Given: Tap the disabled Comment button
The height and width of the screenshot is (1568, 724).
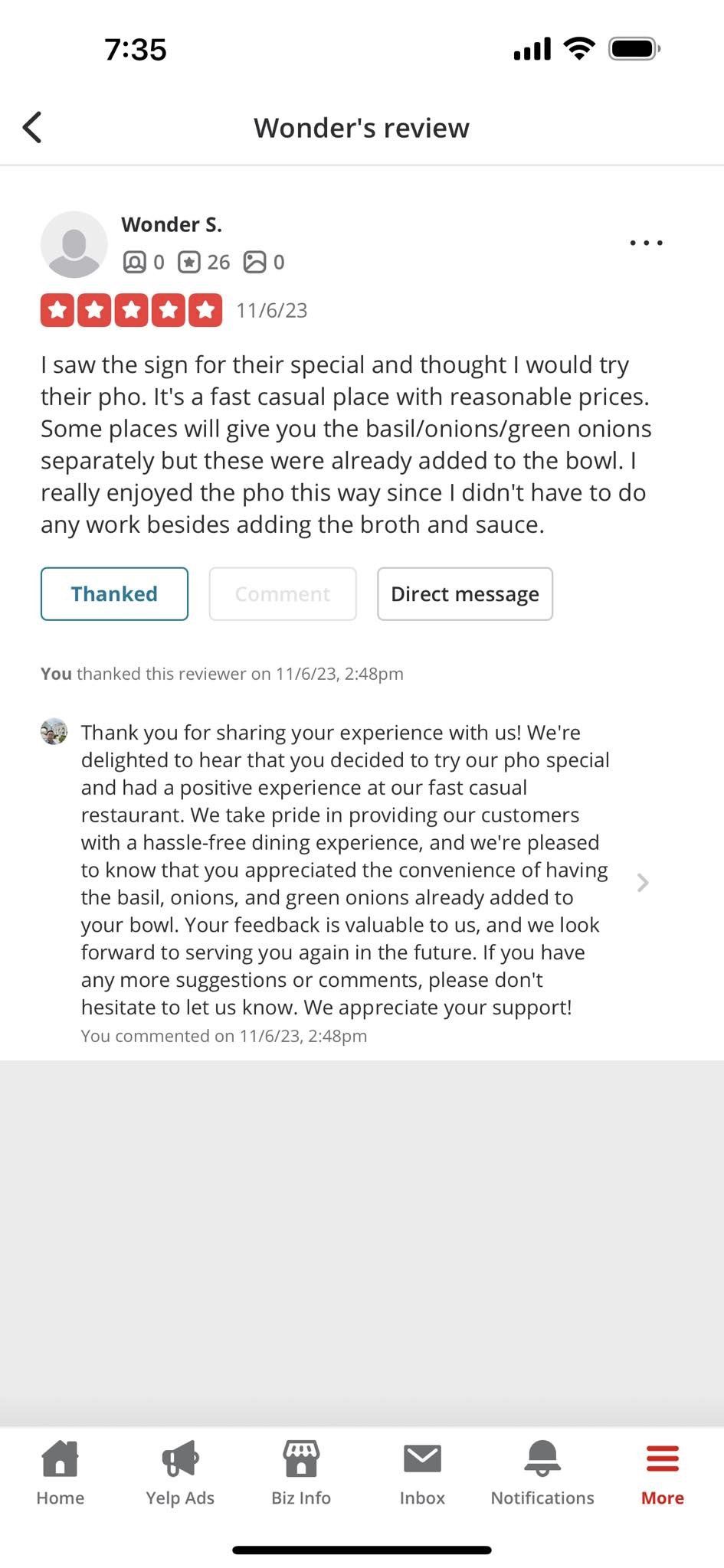Looking at the screenshot, I should tap(283, 593).
